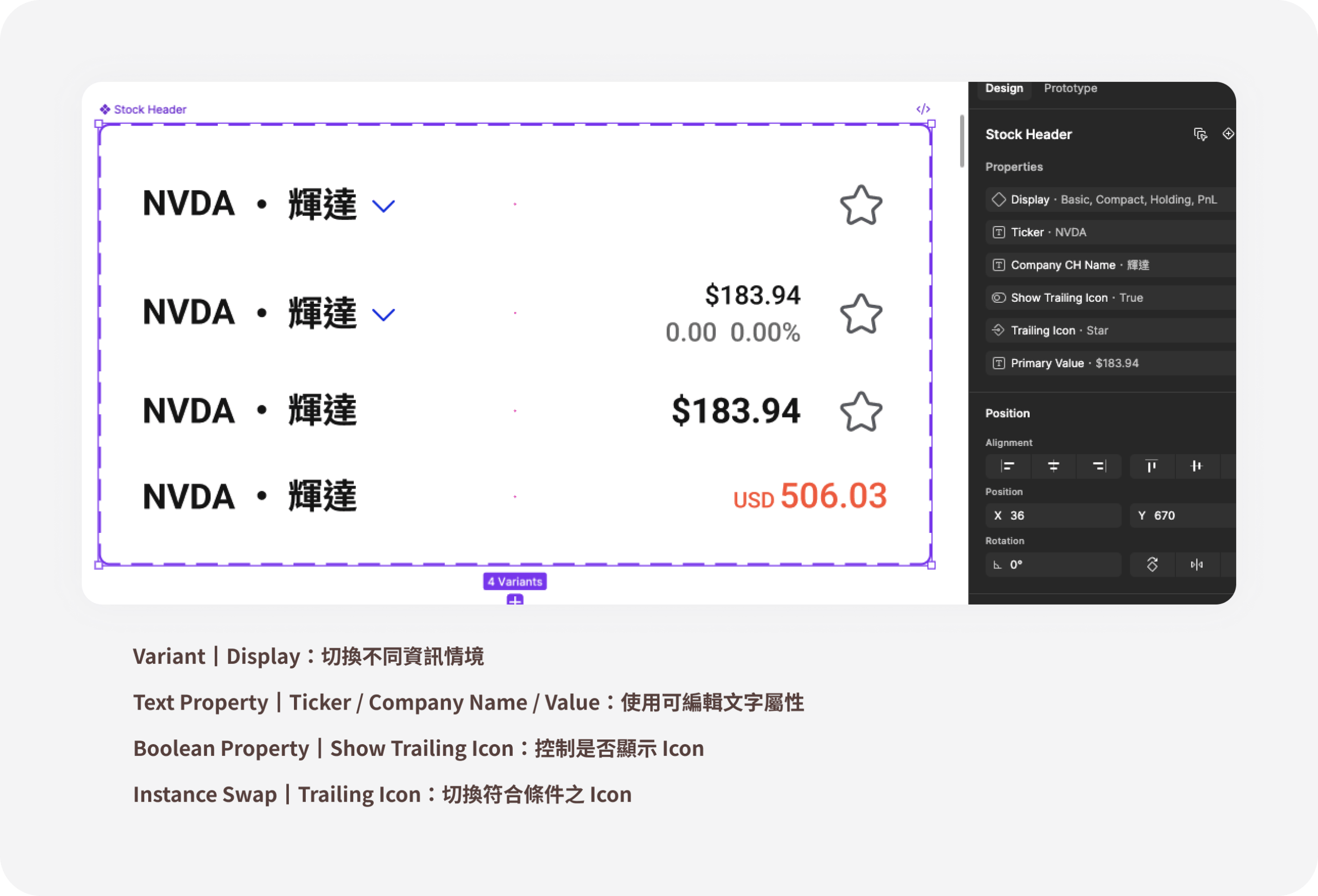The image size is (1318, 896).
Task: Align vertical centers using the alignment icon
Action: 1196,466
